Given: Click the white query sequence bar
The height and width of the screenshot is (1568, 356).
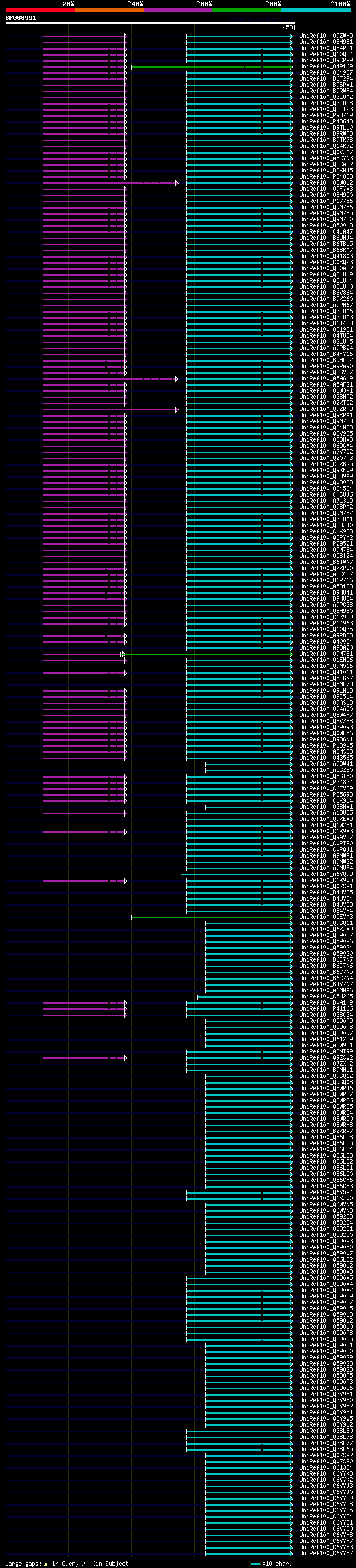Looking at the screenshot, I should pyautogui.click(x=150, y=23).
